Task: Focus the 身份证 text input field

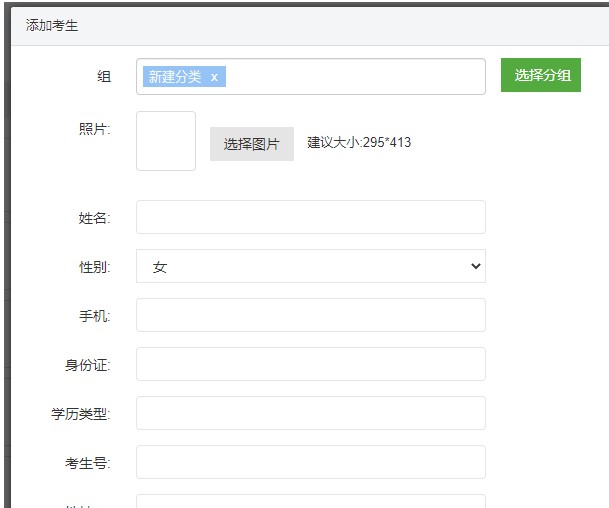Action: click(310, 364)
